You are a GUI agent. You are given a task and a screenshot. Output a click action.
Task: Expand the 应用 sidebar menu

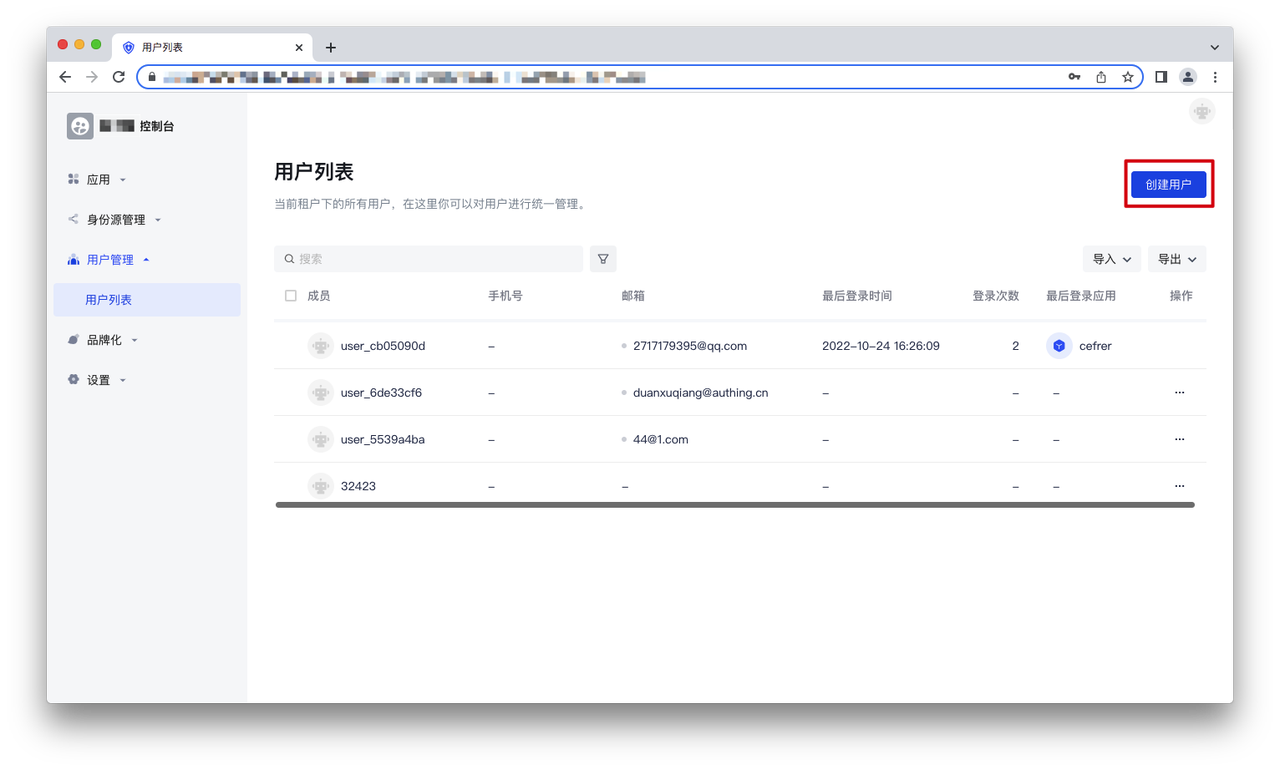pyautogui.click(x=98, y=180)
